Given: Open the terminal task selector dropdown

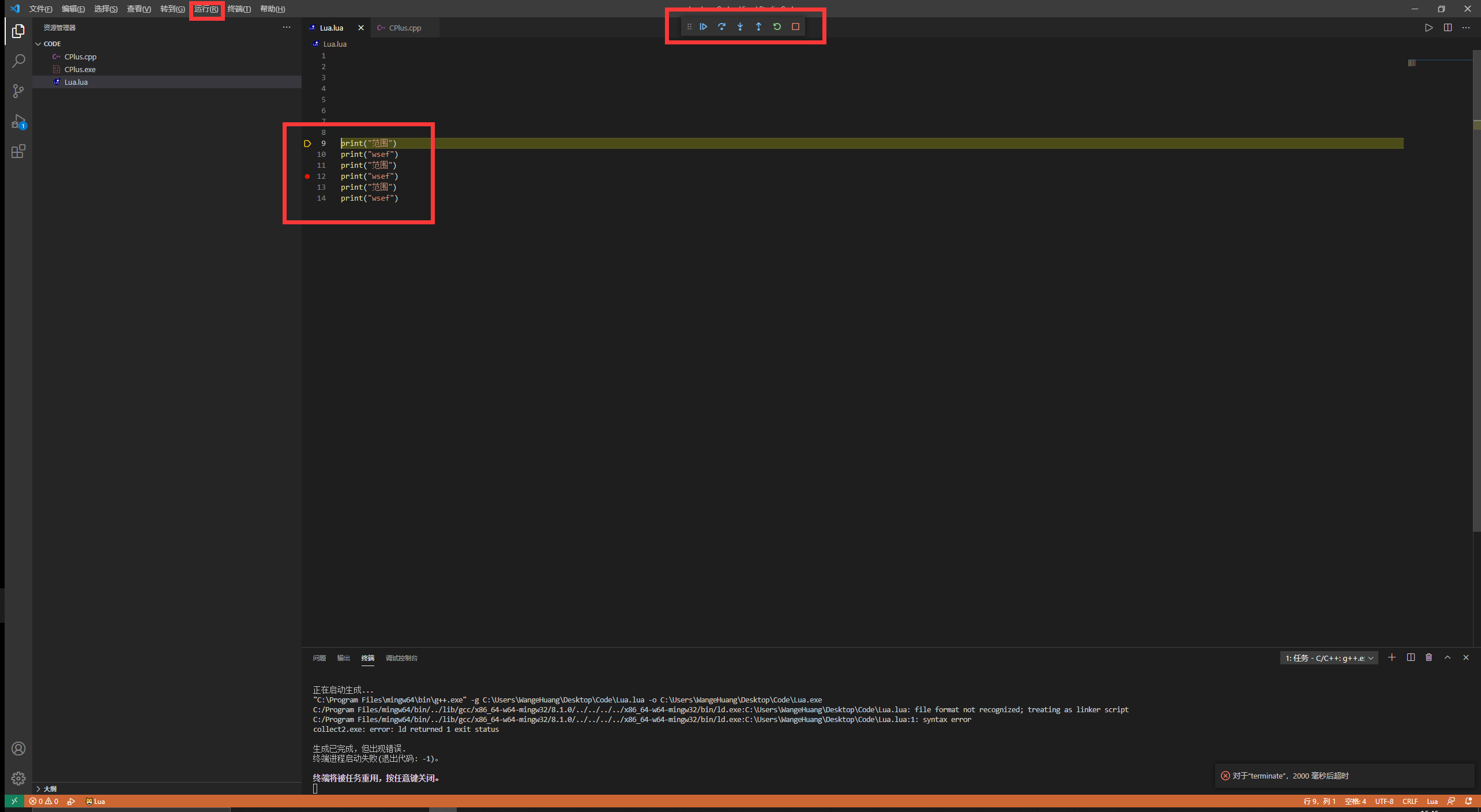Looking at the screenshot, I should coord(1329,658).
